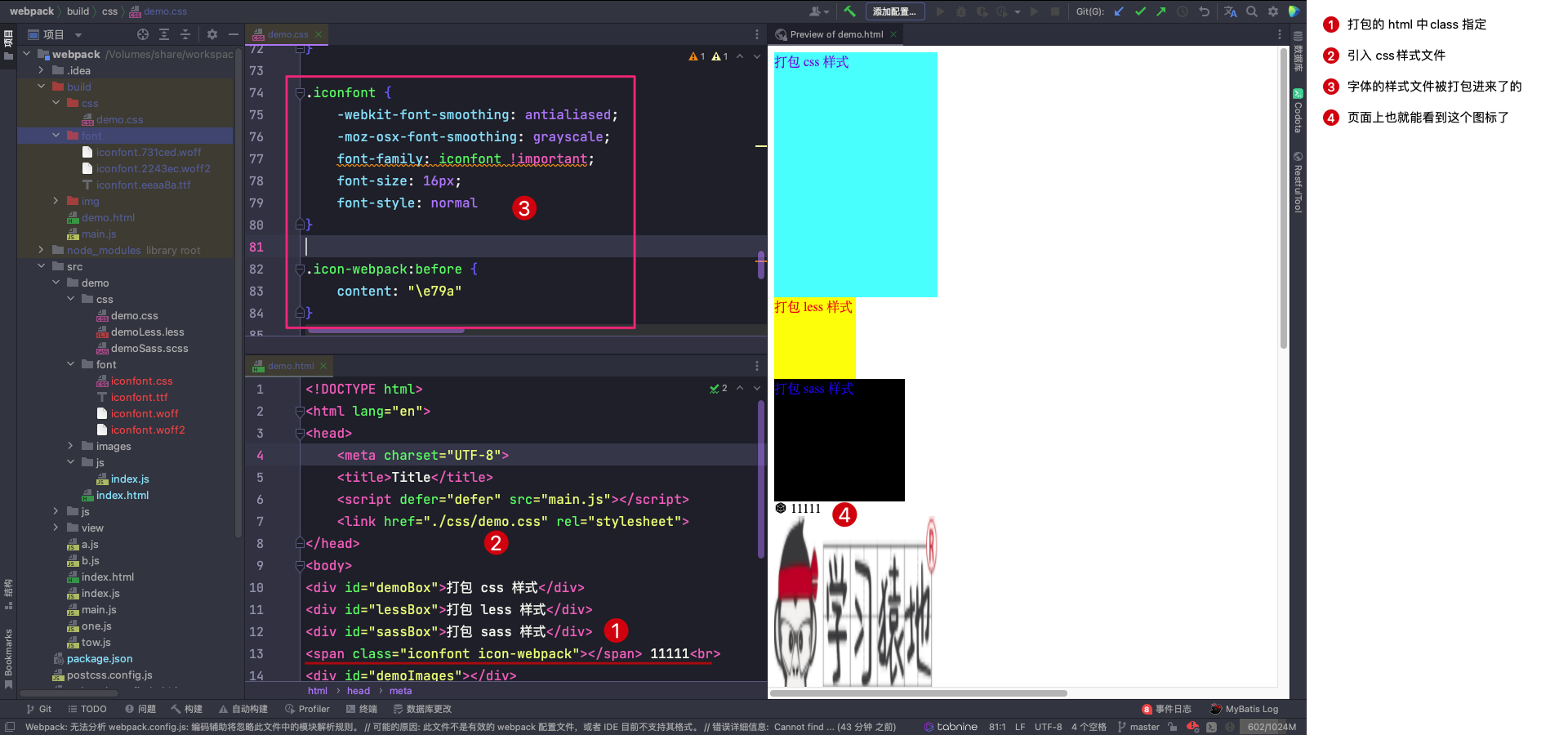Click the Git update project arrow

[x=1120, y=11]
